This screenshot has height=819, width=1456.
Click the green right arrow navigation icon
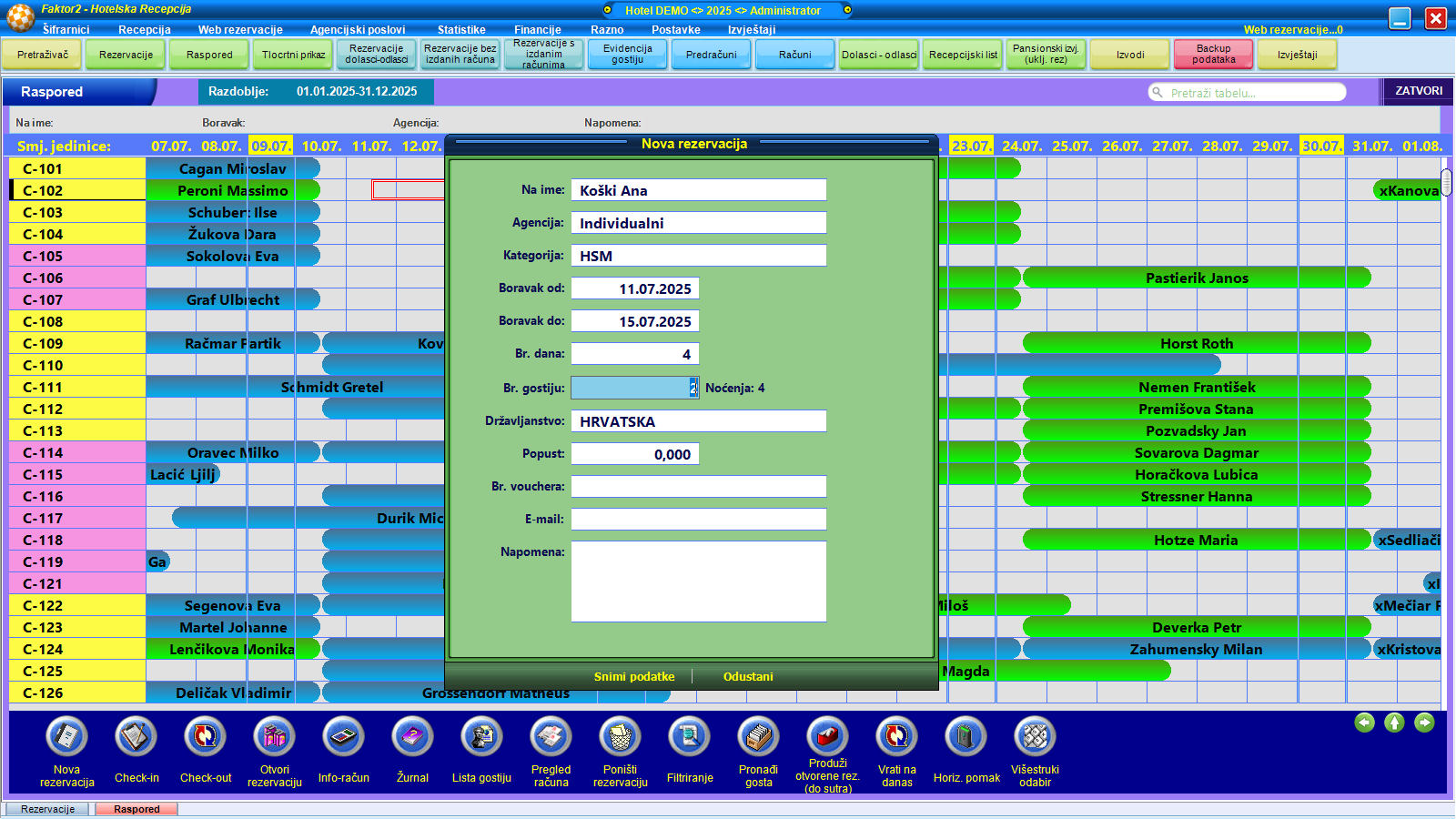point(1424,723)
